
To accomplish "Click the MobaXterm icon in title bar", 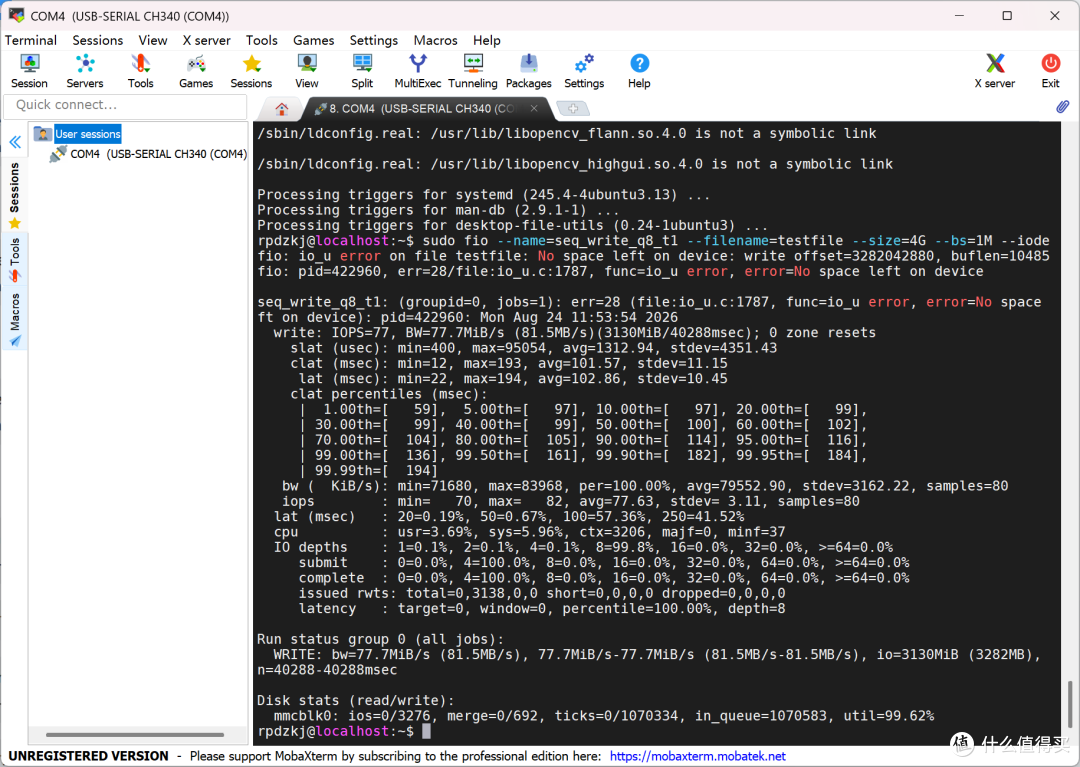I will coord(16,15).
